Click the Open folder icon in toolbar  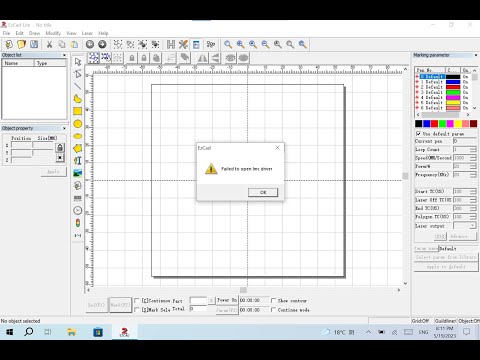click(22, 44)
